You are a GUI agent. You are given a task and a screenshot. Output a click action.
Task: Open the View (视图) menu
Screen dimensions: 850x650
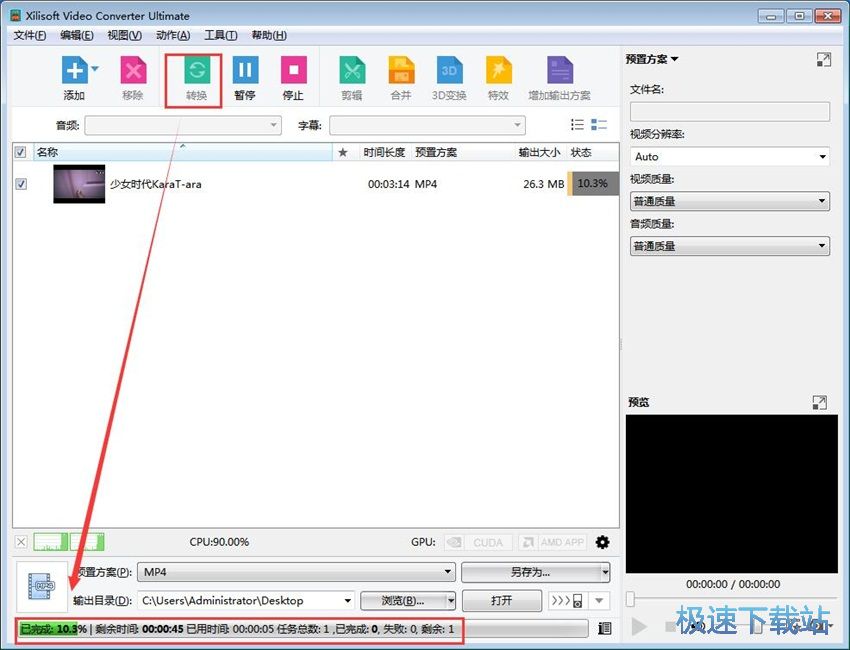[124, 35]
